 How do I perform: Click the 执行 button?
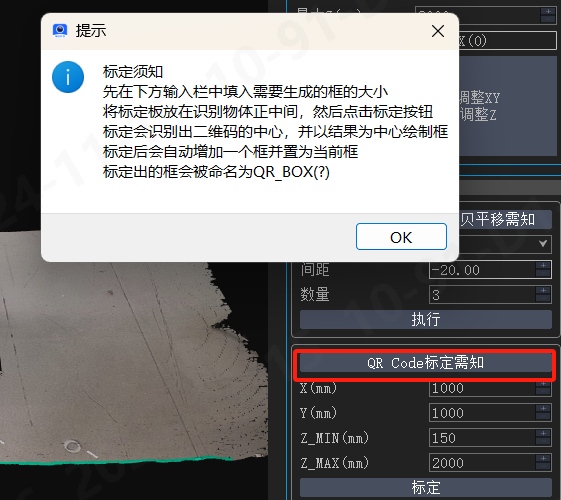tap(425, 319)
